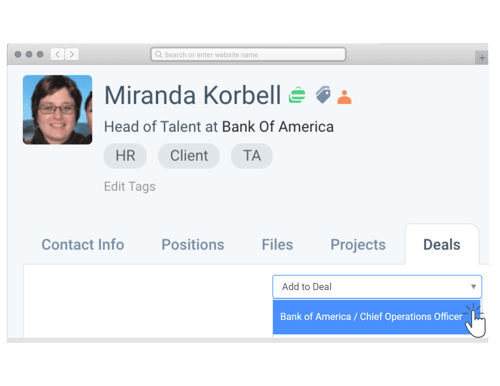The width and height of the screenshot is (500, 386).
Task: Click the HR tag pill
Action: [125, 156]
